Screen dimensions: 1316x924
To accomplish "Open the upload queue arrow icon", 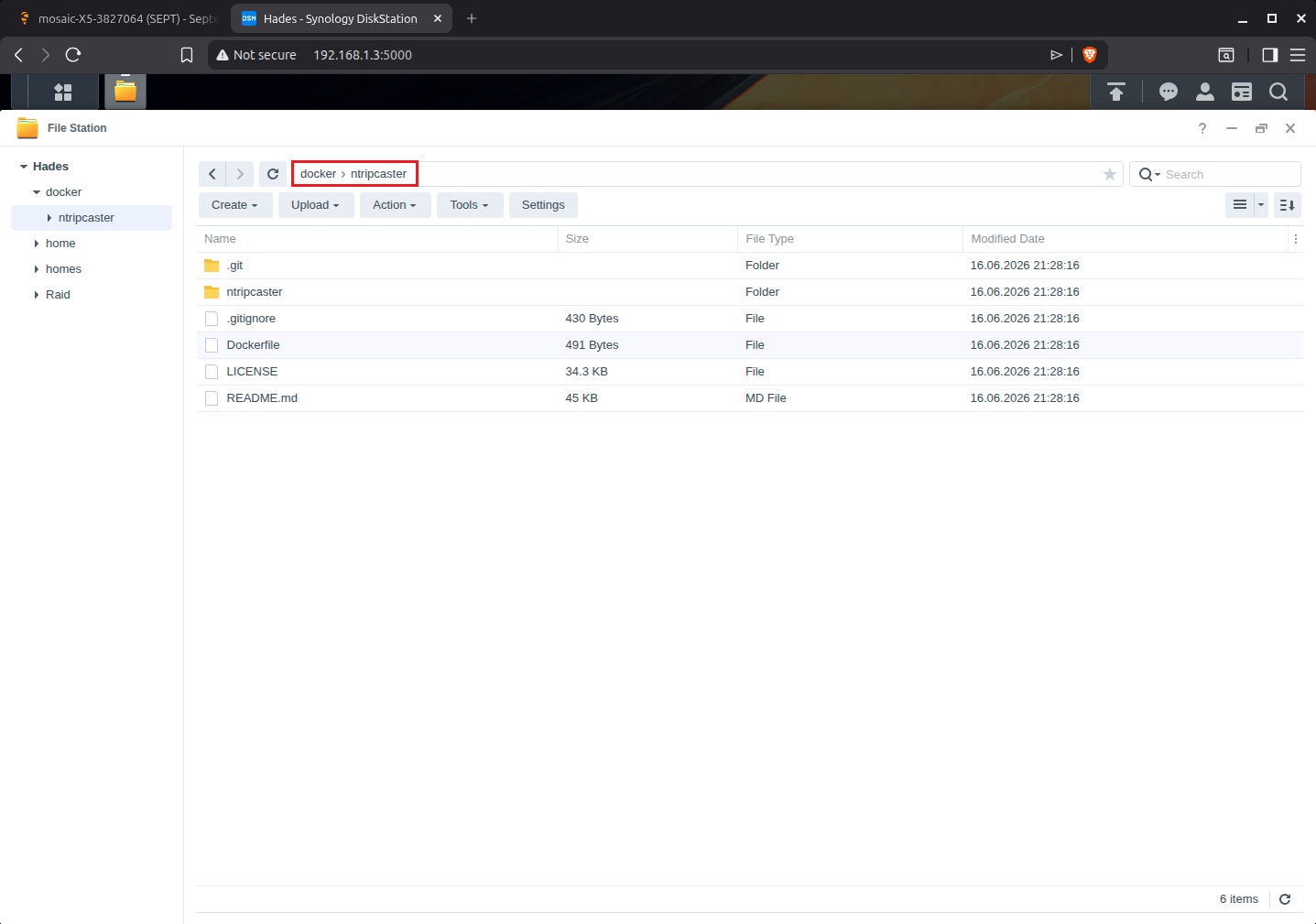I will click(1116, 92).
